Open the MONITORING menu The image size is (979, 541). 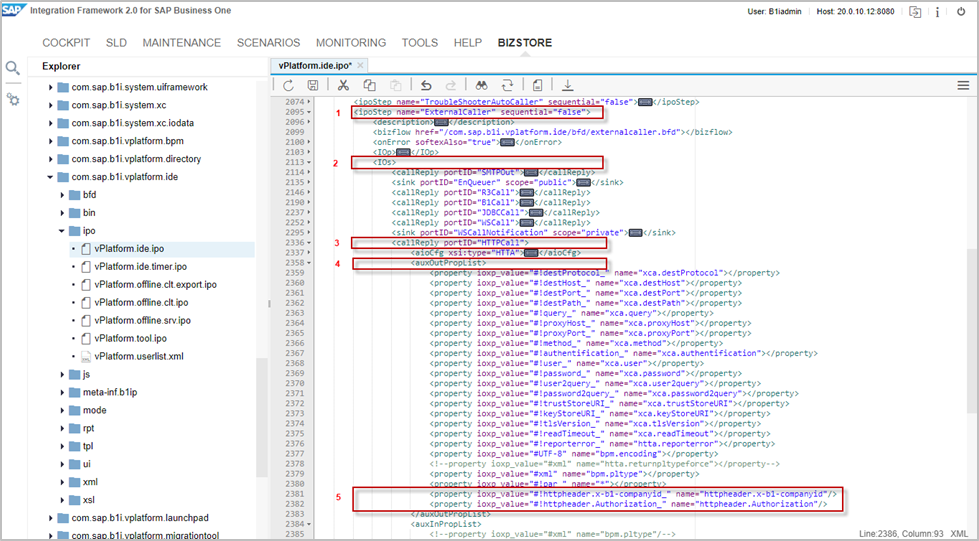pos(350,43)
